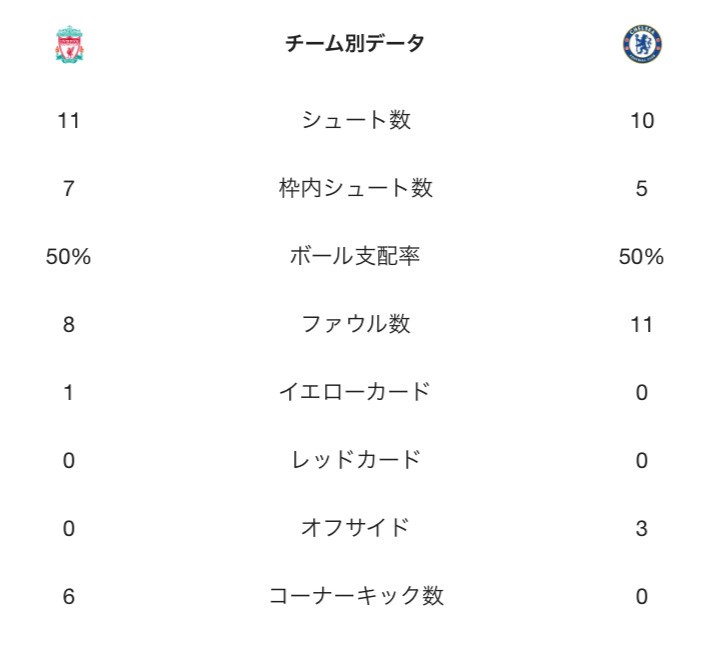Click the コーナーキック数 stat label
Viewport: 713px width, 650px height.
pyautogui.click(x=356, y=596)
